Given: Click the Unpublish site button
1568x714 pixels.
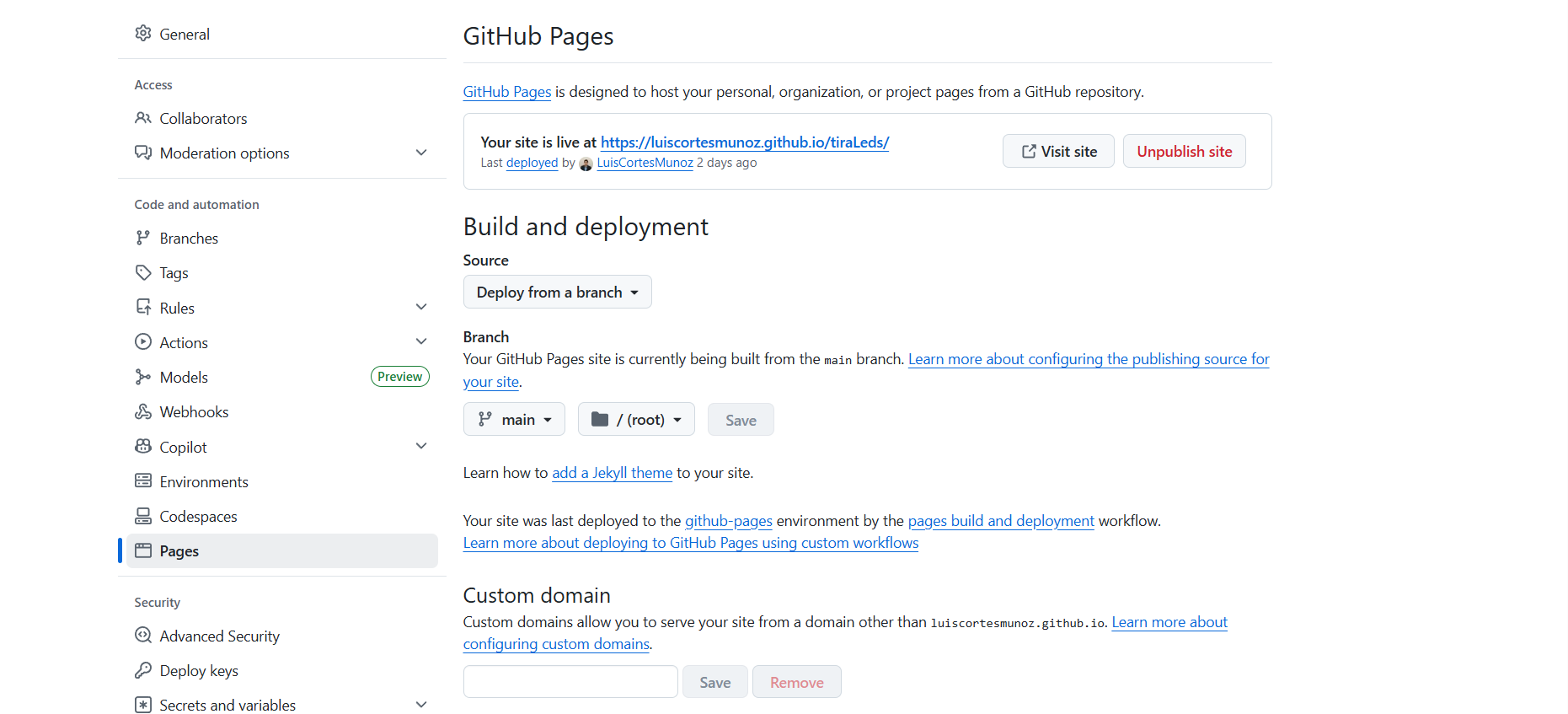Looking at the screenshot, I should [1184, 151].
